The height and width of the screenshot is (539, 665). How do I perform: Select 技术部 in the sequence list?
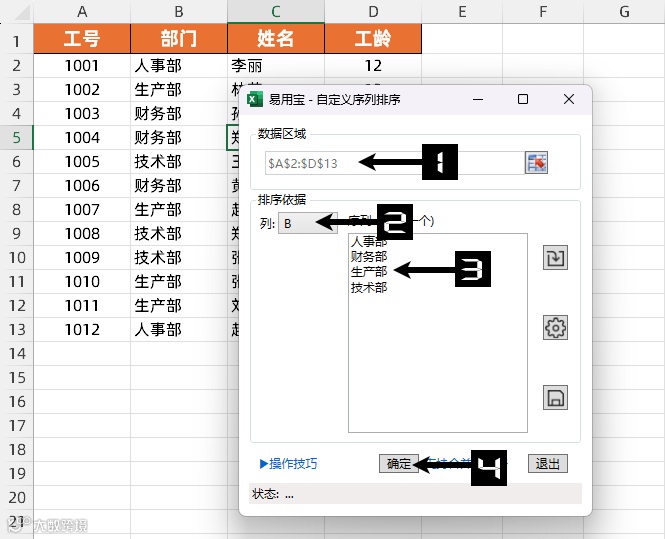pyautogui.click(x=369, y=288)
